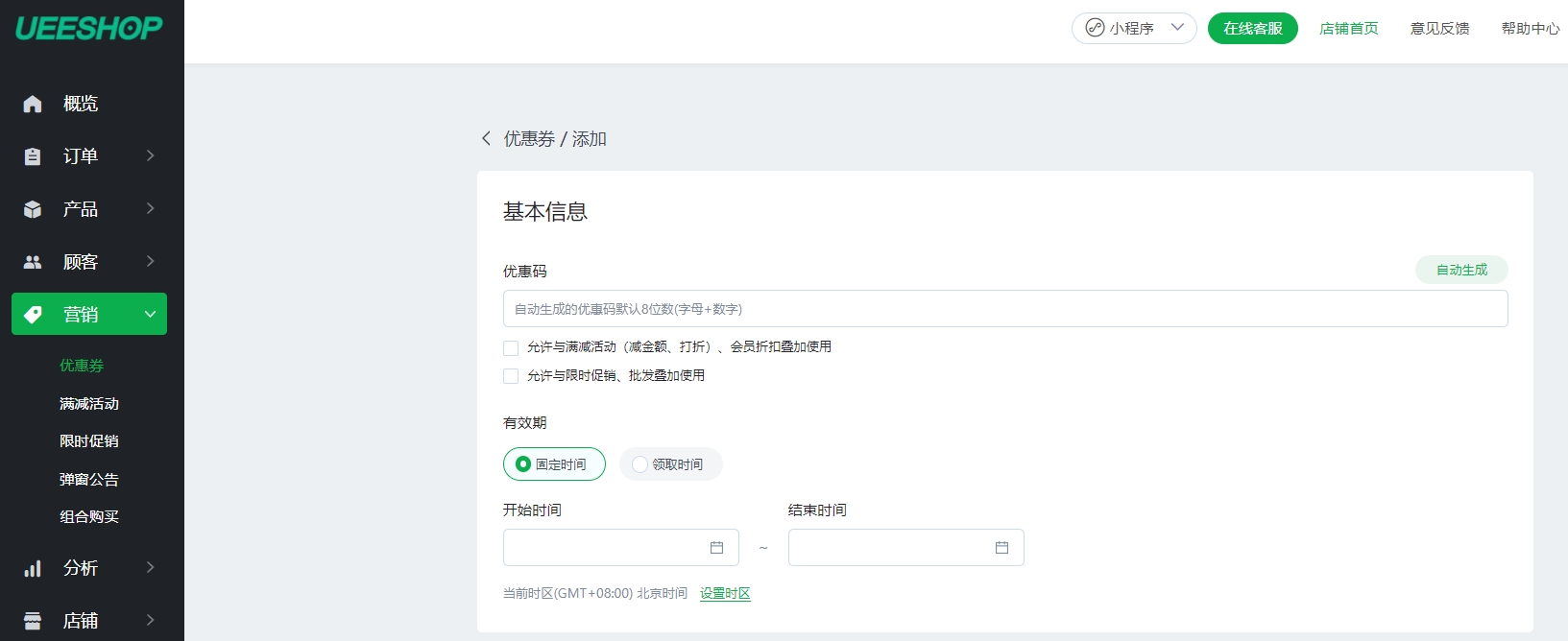Open the 小程序 dropdown arrow
This screenshot has width=1568, height=641.
(1177, 28)
